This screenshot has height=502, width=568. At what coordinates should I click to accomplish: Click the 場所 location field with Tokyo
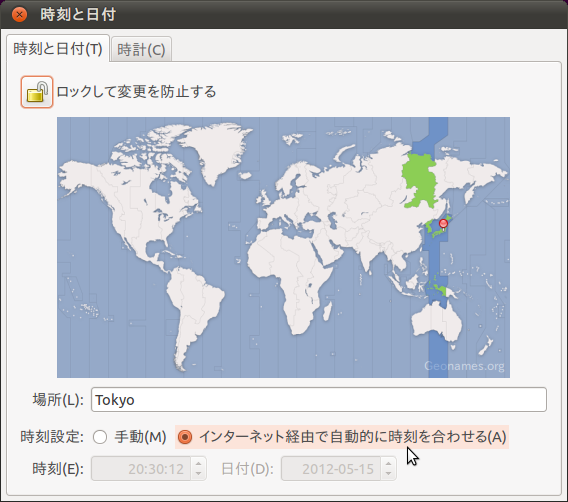tap(318, 399)
